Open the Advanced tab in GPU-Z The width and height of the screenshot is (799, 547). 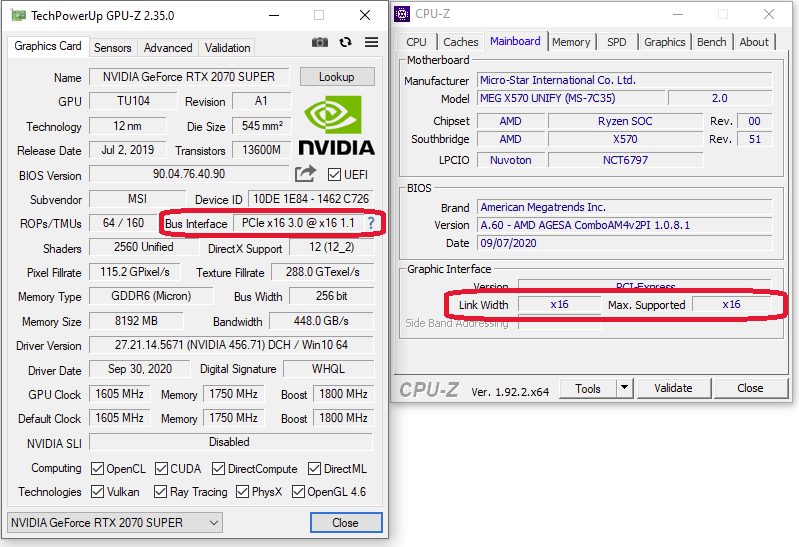(168, 48)
